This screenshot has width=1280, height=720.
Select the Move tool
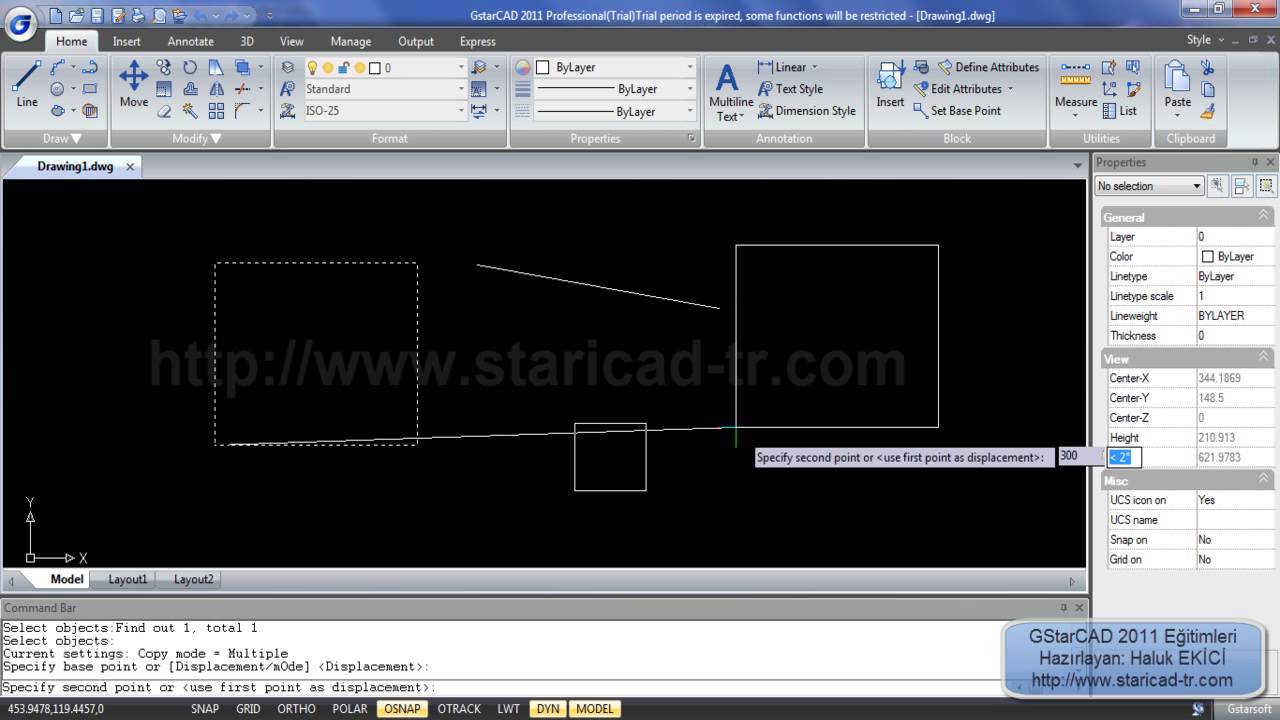[x=134, y=85]
